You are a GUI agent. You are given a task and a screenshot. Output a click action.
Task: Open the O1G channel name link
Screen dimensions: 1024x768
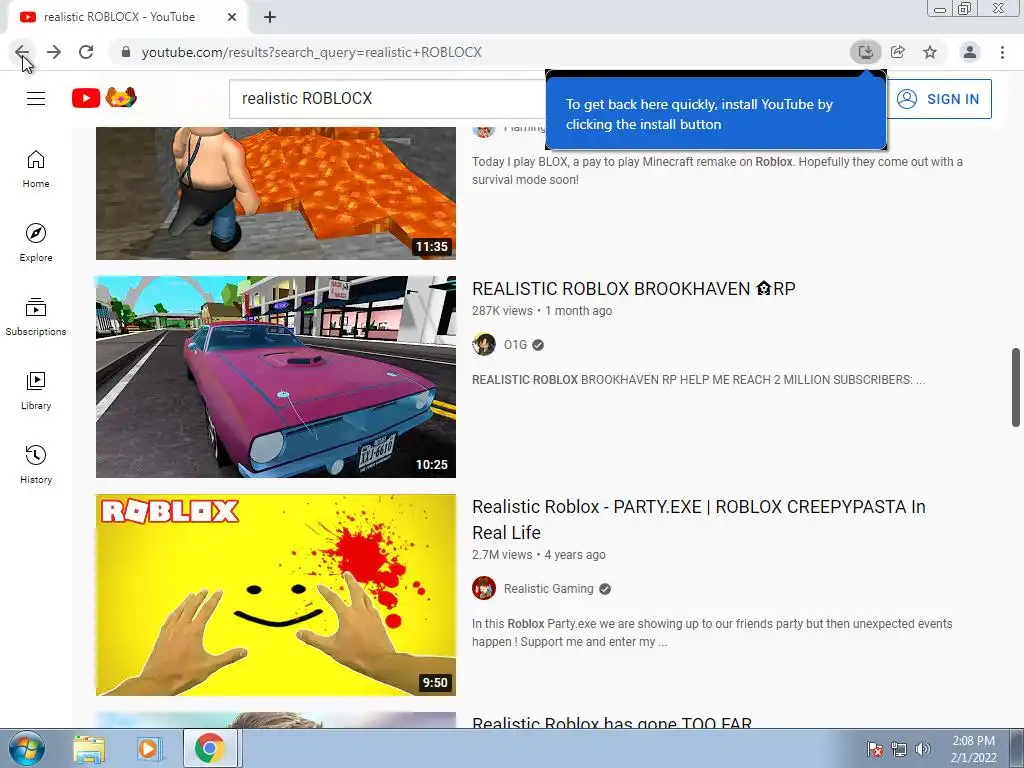[515, 344]
